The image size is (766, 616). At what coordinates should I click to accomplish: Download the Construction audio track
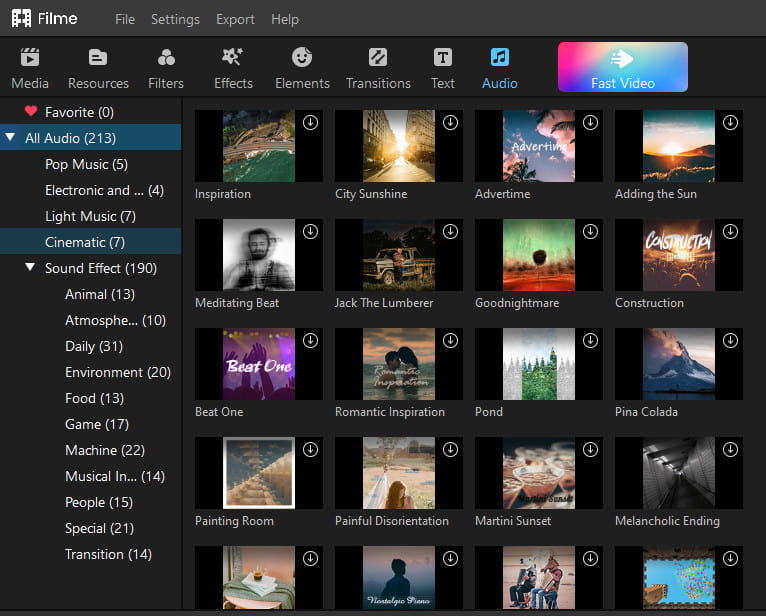coord(730,231)
